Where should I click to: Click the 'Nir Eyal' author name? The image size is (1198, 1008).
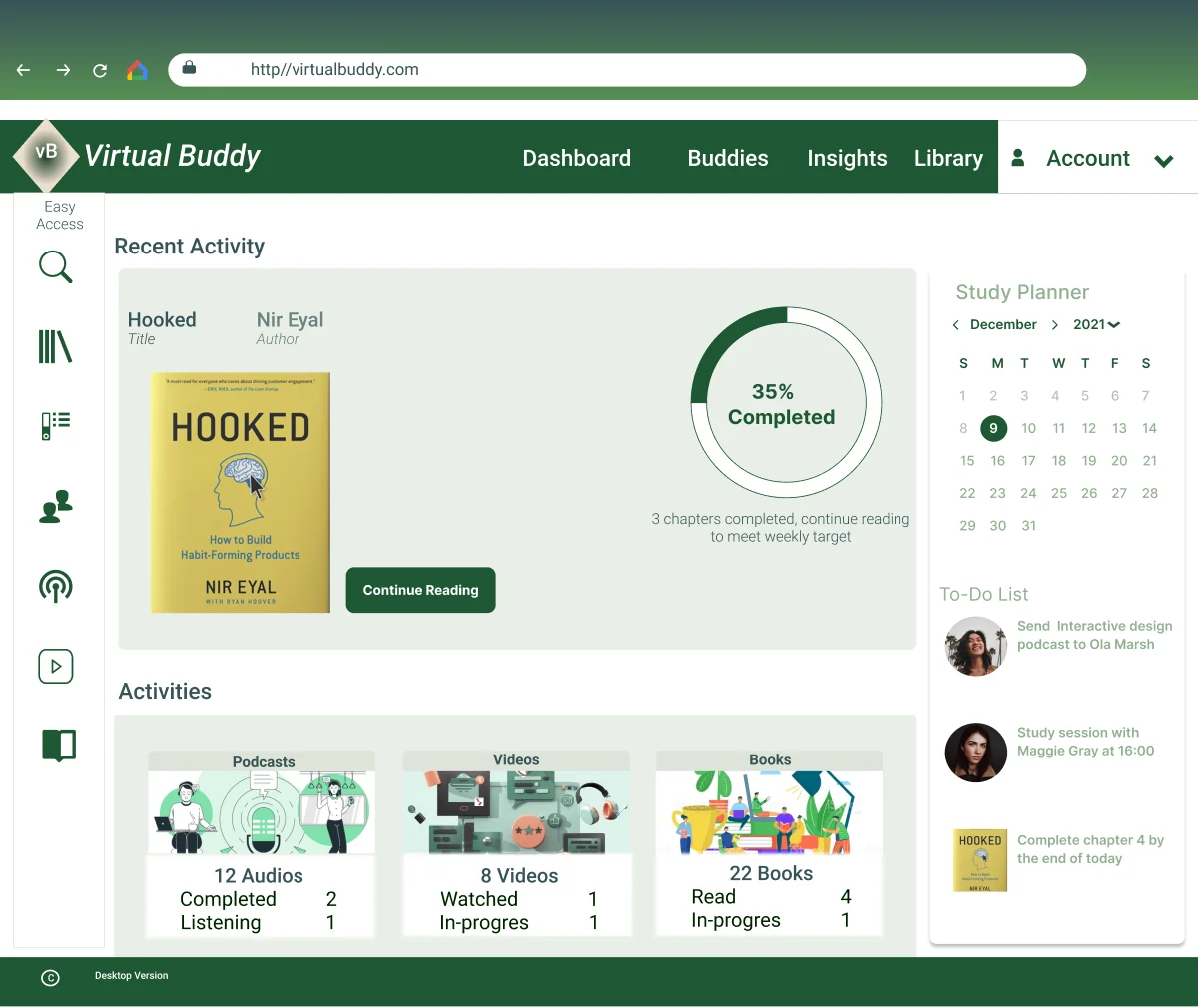[290, 320]
